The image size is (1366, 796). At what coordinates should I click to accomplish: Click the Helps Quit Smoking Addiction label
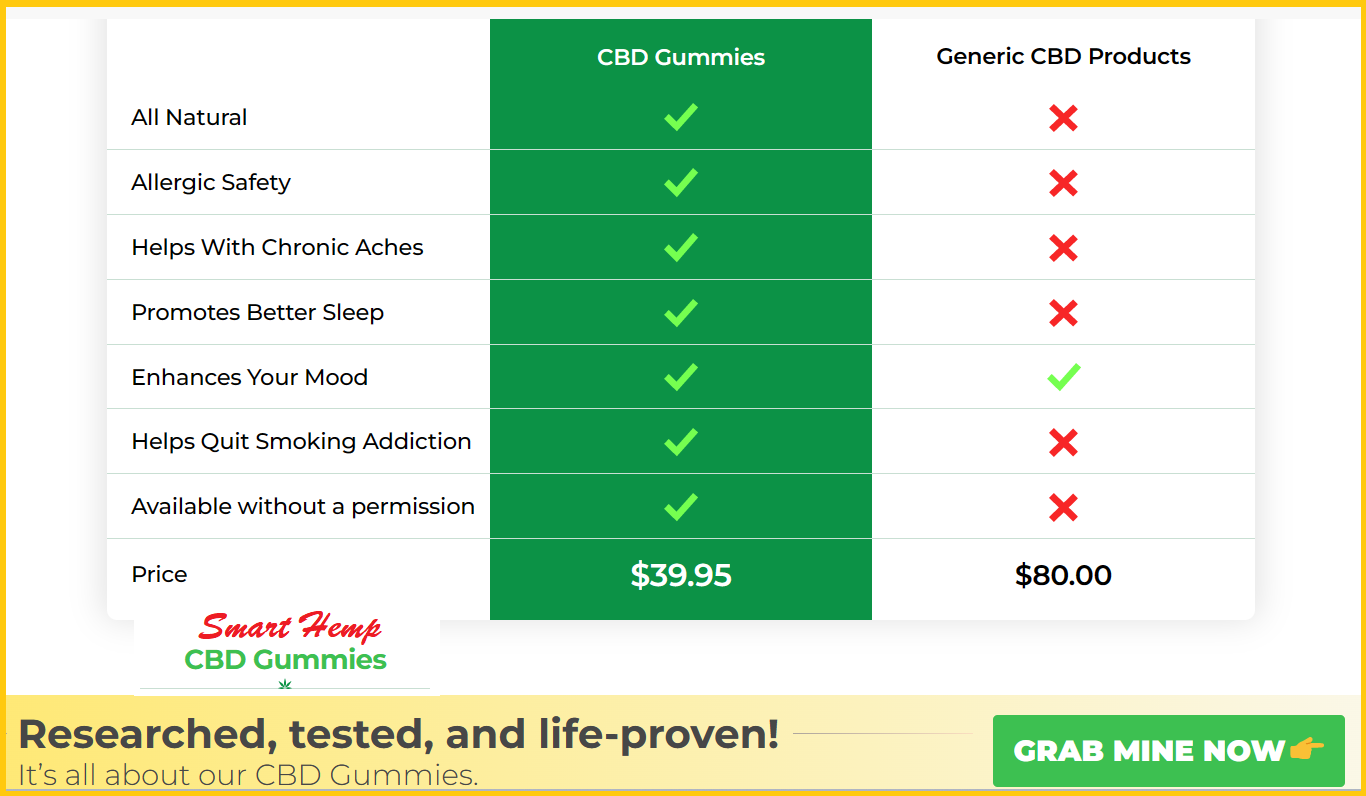(301, 441)
